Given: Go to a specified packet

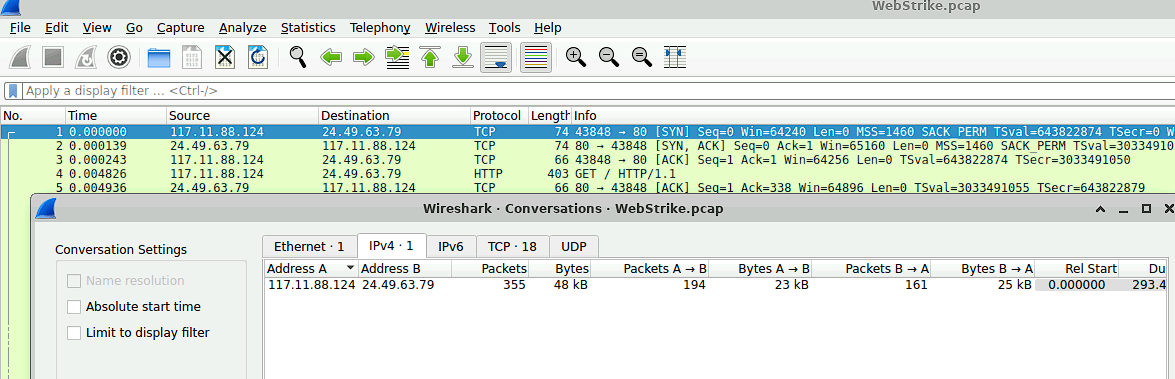Looking at the screenshot, I should [x=397, y=57].
